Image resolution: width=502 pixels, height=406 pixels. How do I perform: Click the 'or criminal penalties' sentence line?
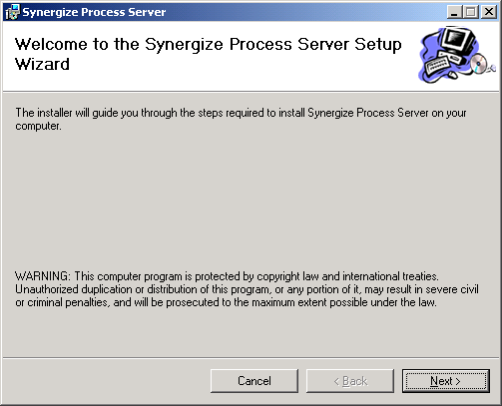[226, 303]
